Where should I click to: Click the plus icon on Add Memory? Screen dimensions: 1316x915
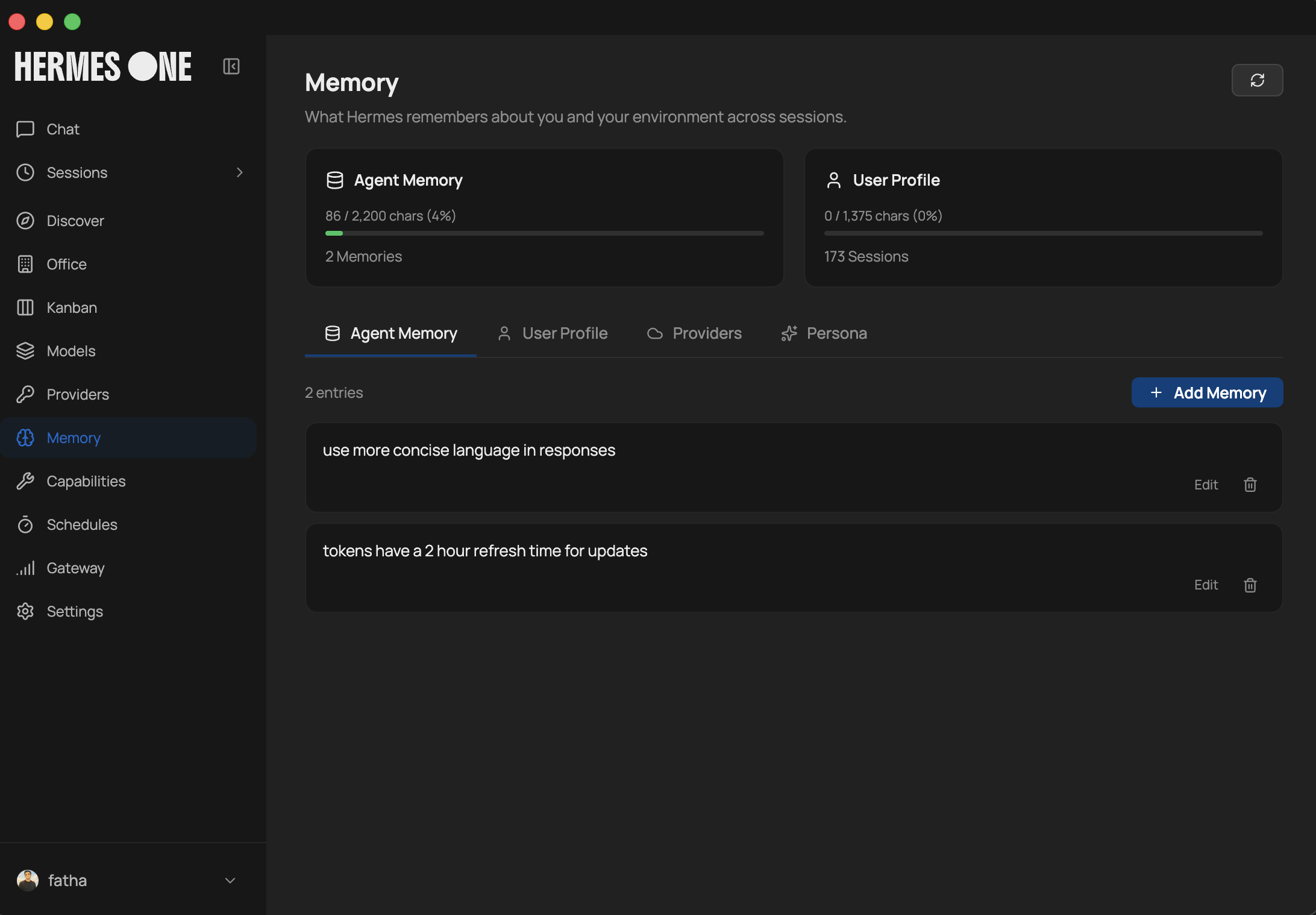click(x=1156, y=392)
